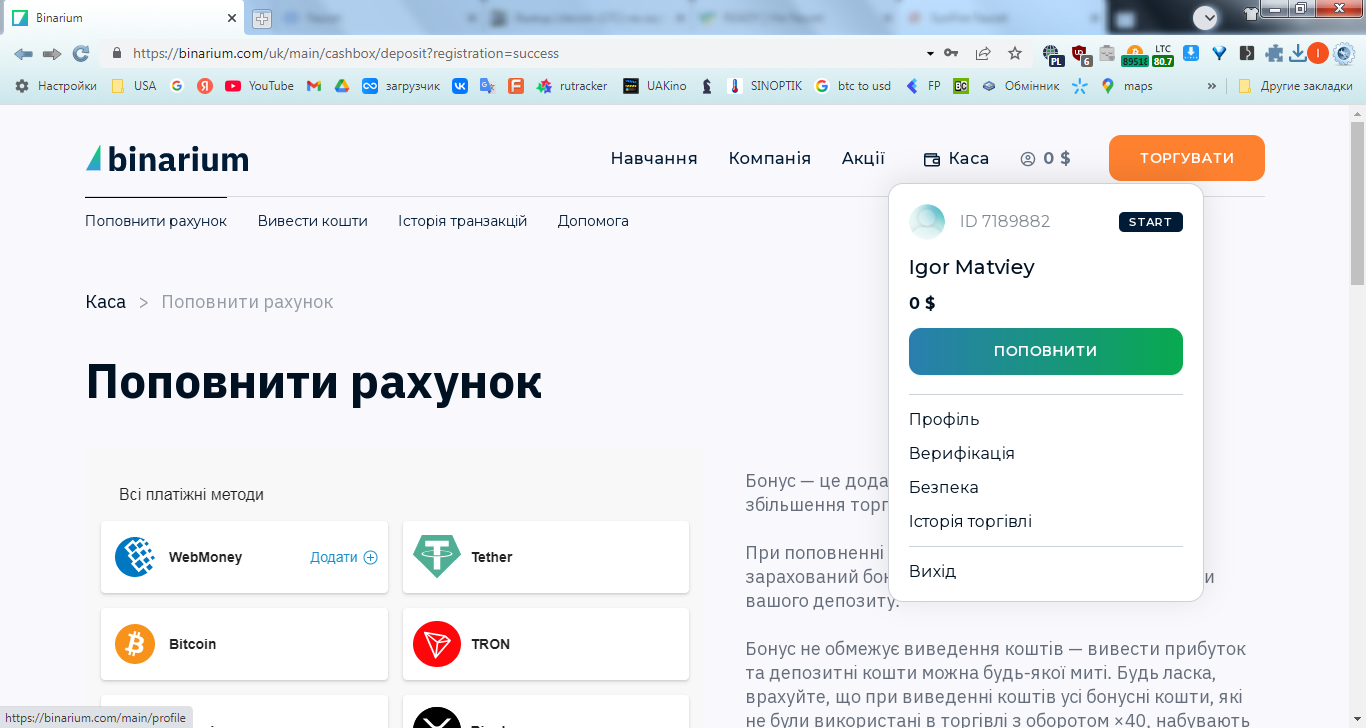The width and height of the screenshot is (1366, 728).
Task: Choose the Bitcoin payment method
Action: point(244,644)
